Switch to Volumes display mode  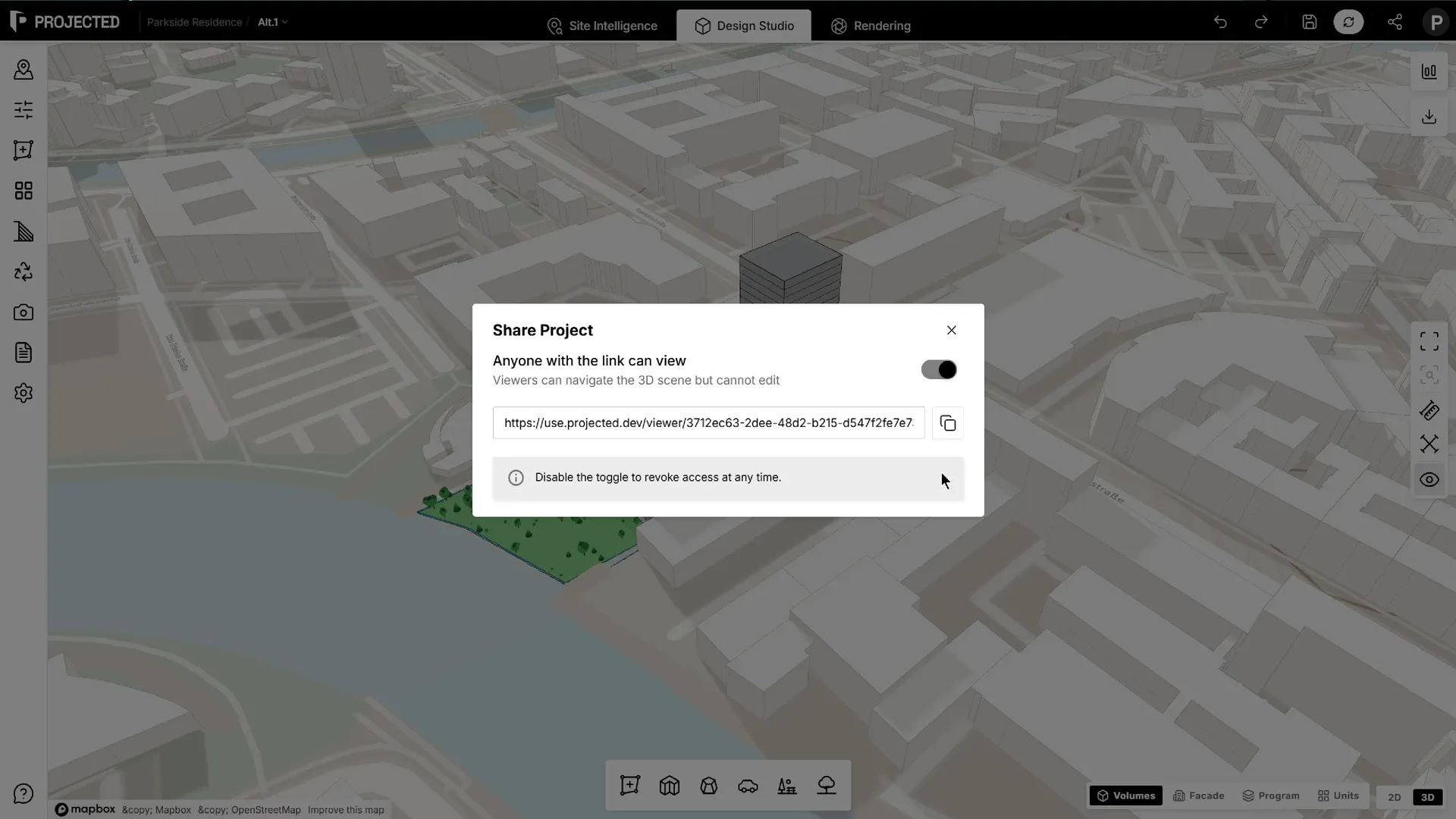tap(1125, 795)
